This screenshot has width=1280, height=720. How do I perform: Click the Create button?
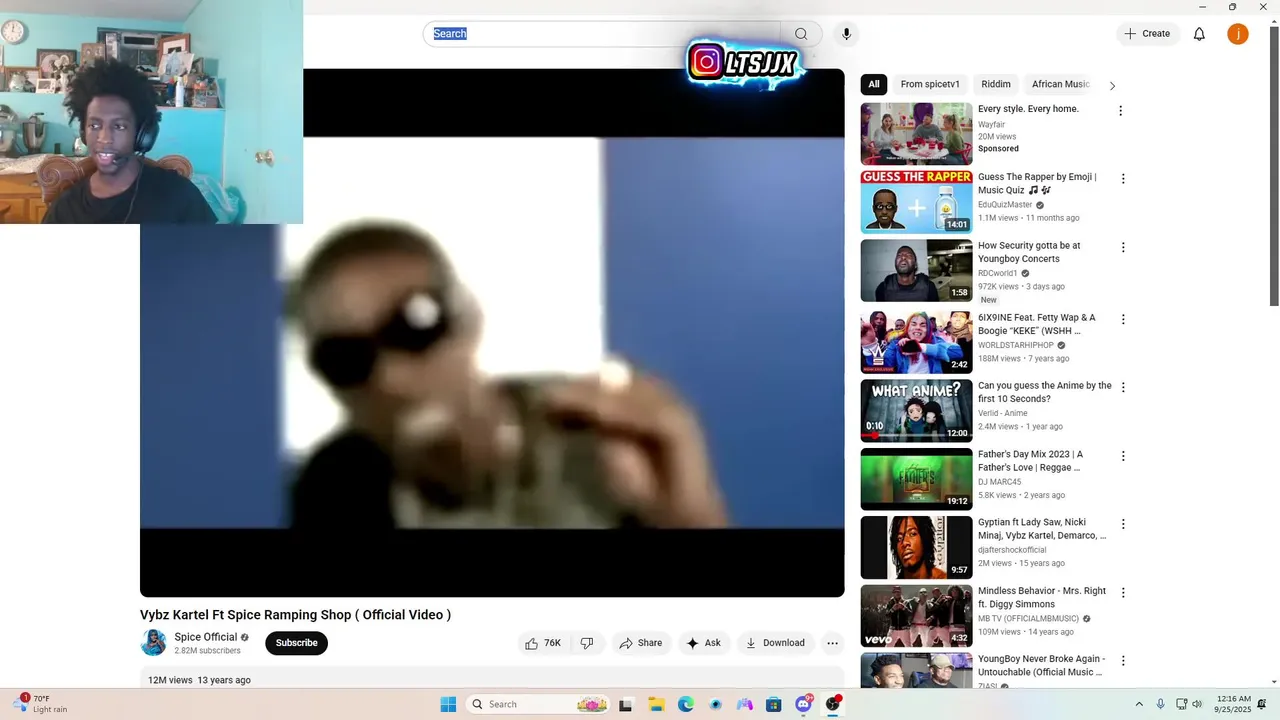(x=1147, y=34)
